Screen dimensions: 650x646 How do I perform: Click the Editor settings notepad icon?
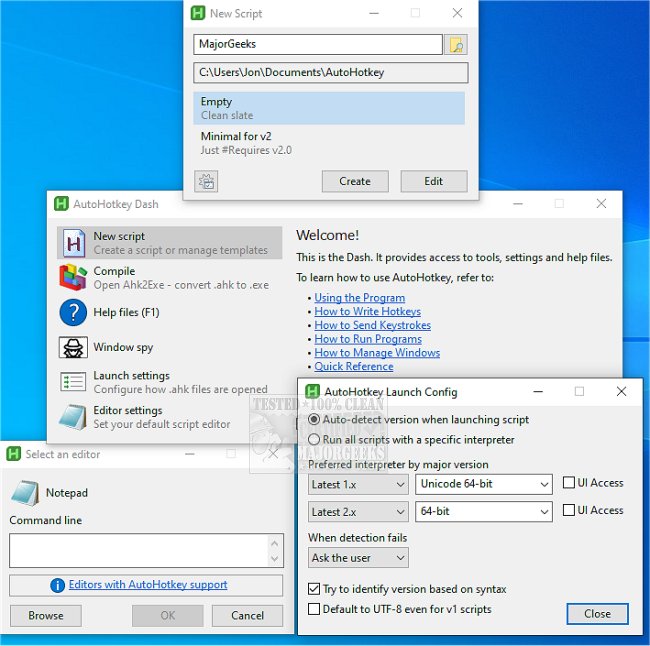pyautogui.click(x=73, y=417)
